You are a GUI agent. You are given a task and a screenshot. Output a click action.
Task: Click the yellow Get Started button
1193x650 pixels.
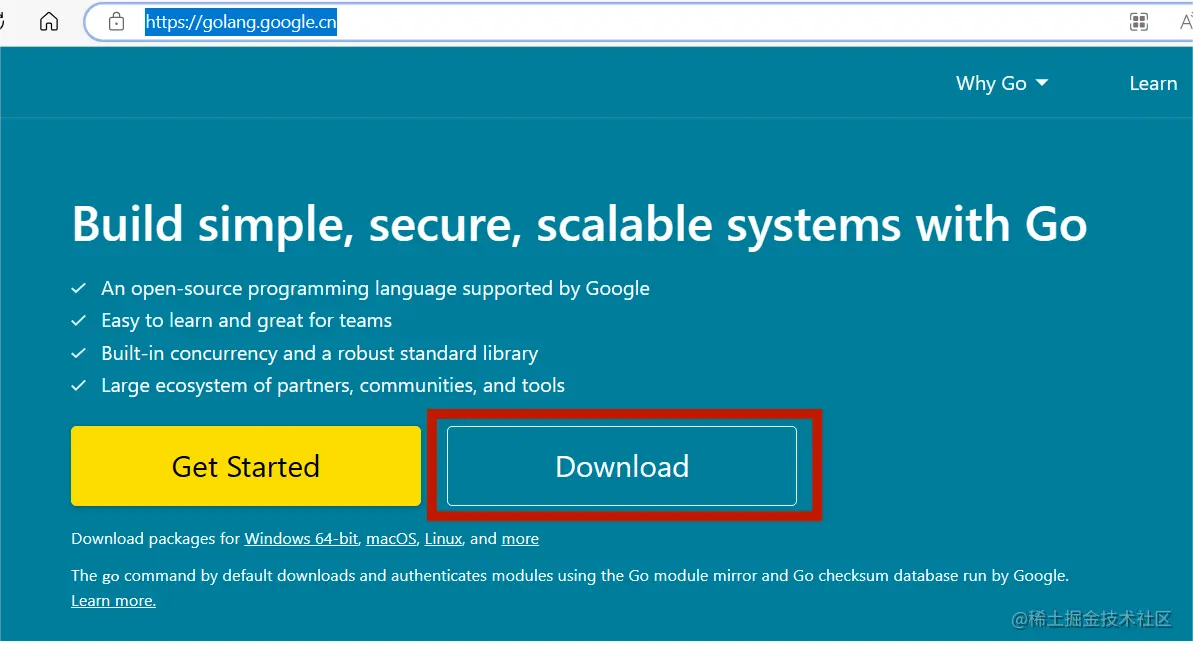click(x=246, y=466)
